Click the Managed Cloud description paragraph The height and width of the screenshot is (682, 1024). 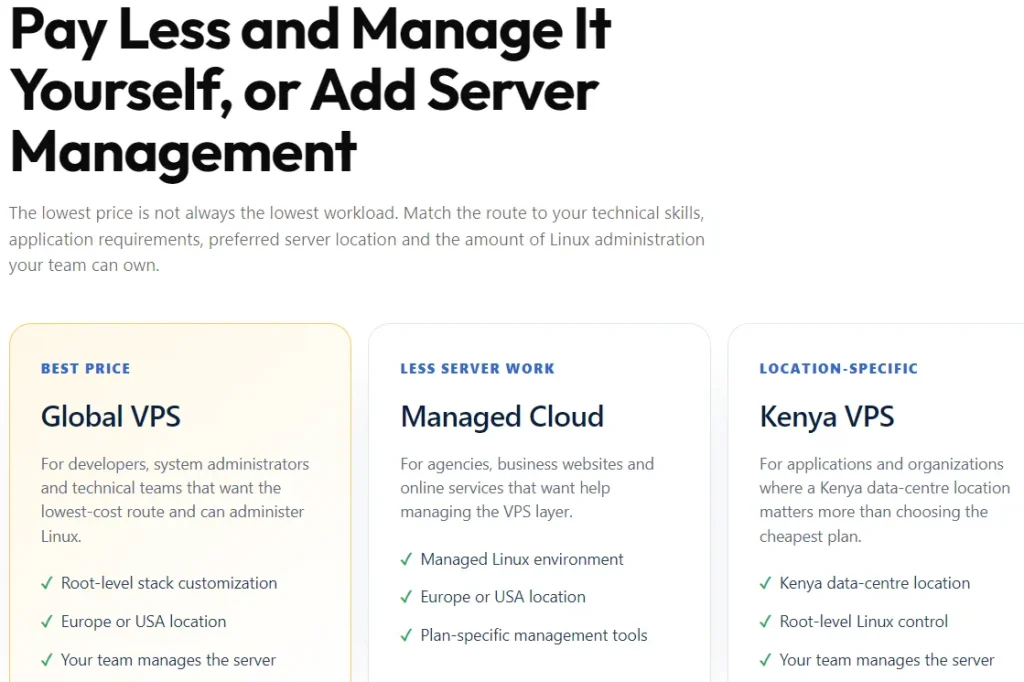[x=527, y=488]
